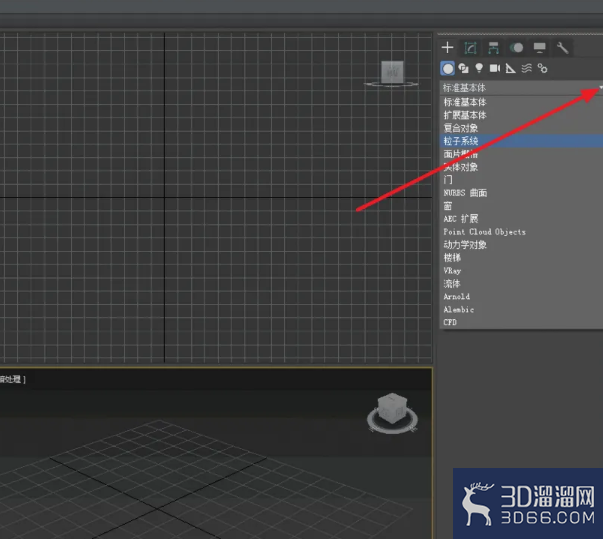Choose 流体 from the object list
603x539 pixels.
[x=521, y=284]
